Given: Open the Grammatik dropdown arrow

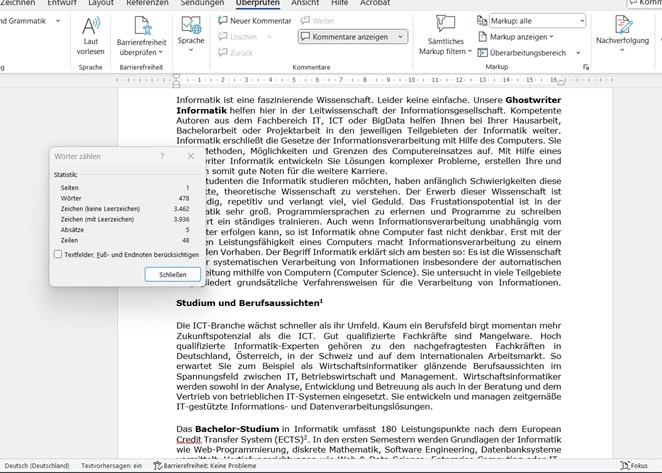Looking at the screenshot, I should coord(58,21).
